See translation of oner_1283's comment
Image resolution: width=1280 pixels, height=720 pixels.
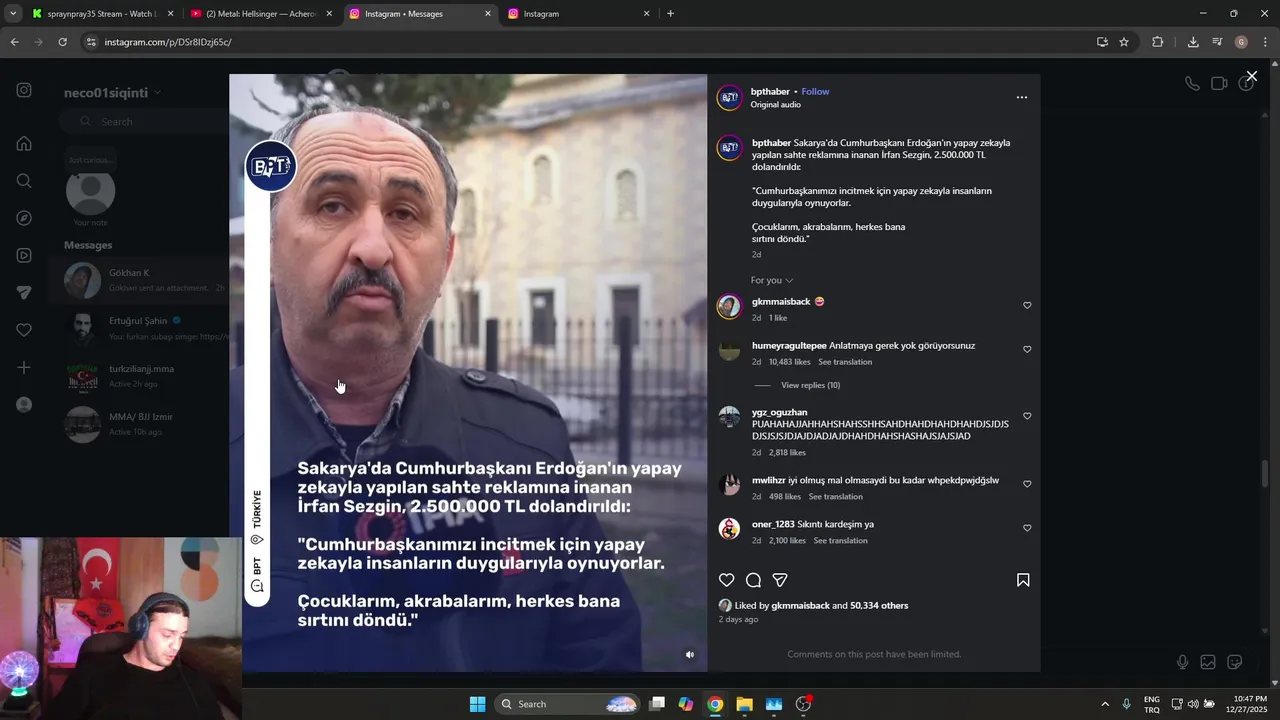840,541
